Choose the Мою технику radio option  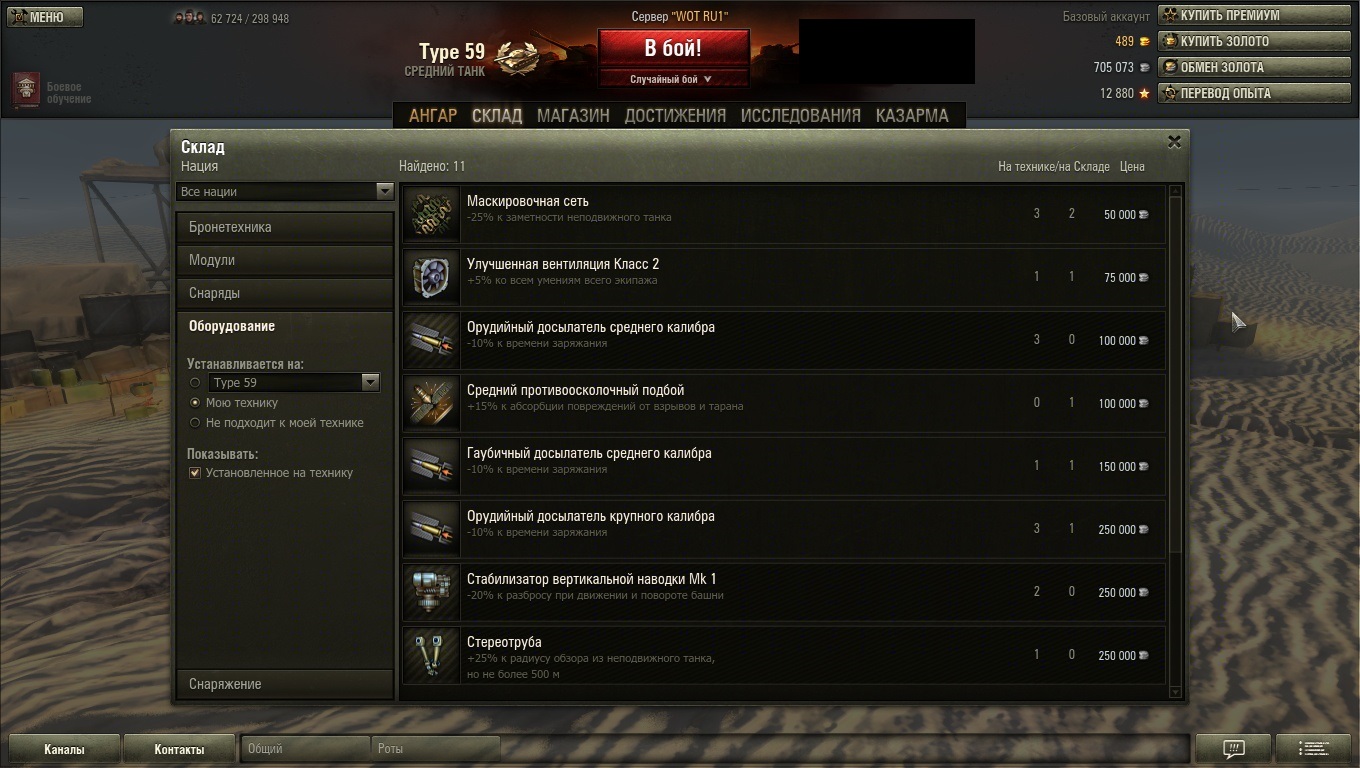(x=195, y=402)
